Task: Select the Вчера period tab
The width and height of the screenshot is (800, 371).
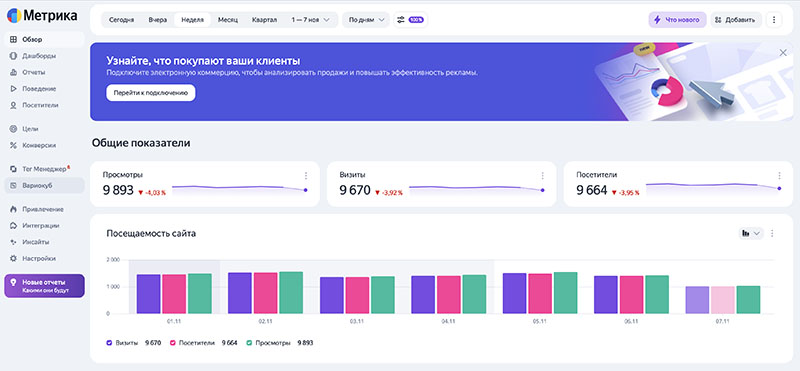Action: pyautogui.click(x=158, y=20)
